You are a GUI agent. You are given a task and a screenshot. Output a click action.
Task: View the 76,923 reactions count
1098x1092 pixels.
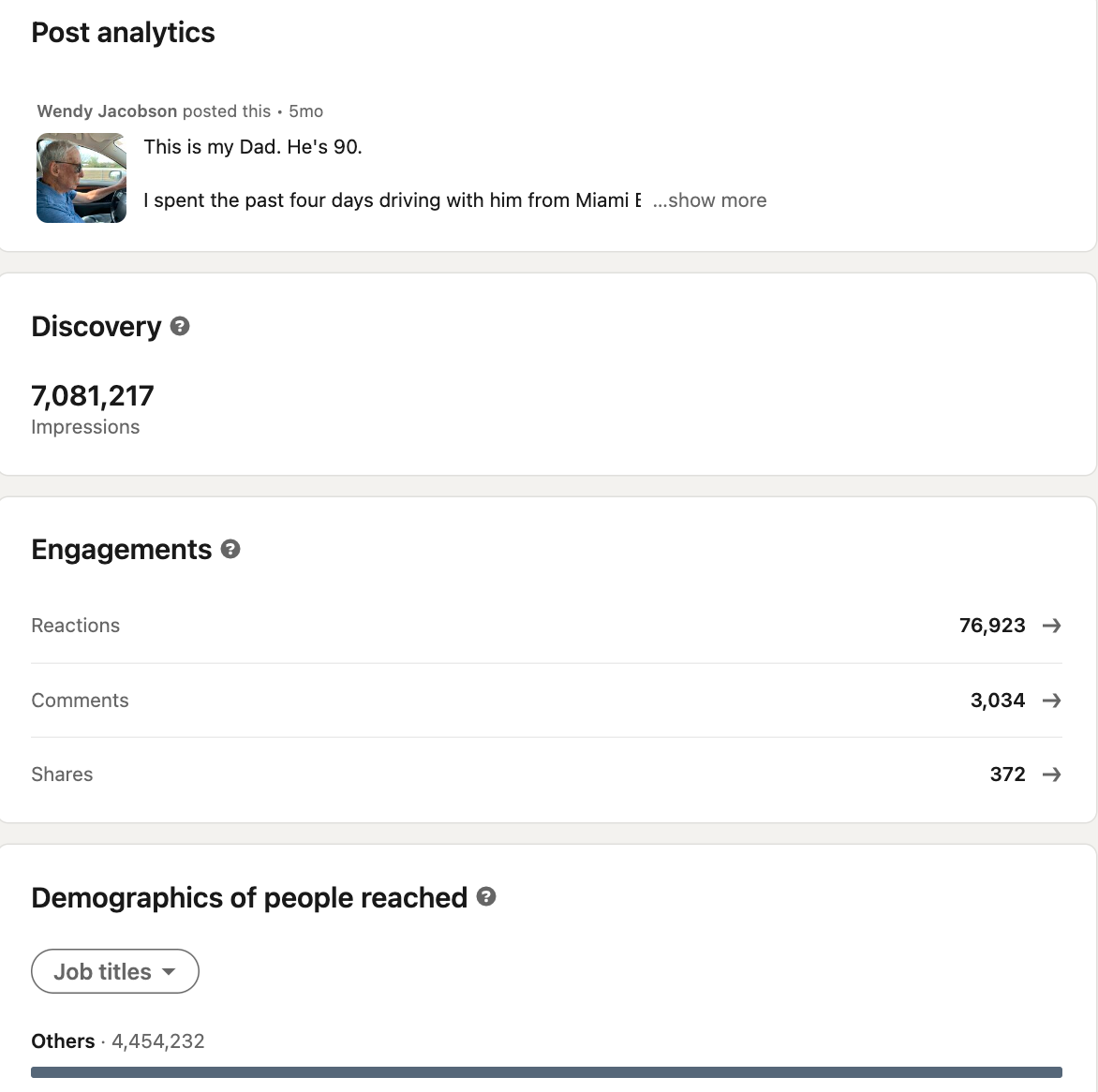click(992, 626)
